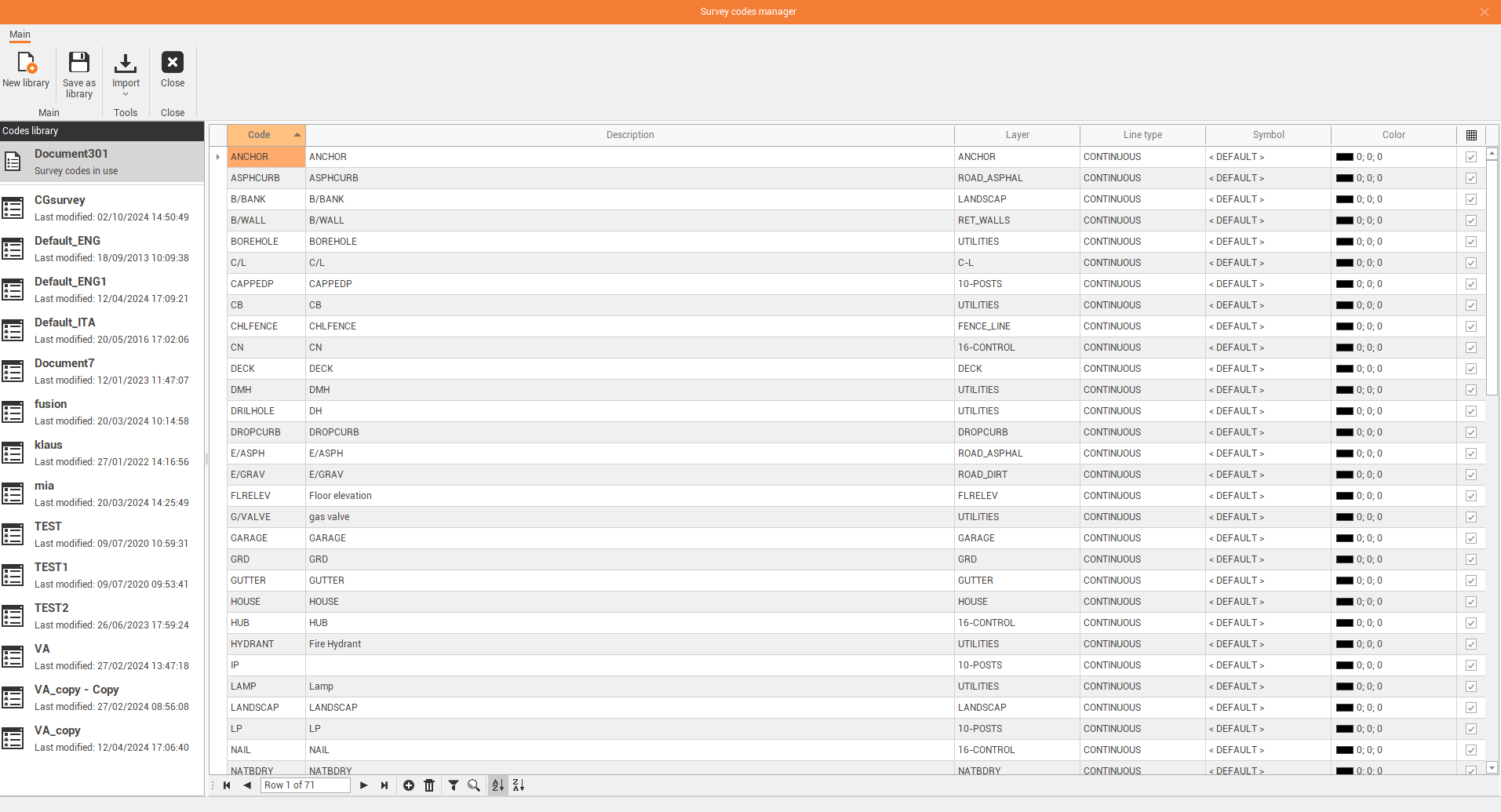
Task: Delete row using trash icon
Action: (429, 785)
